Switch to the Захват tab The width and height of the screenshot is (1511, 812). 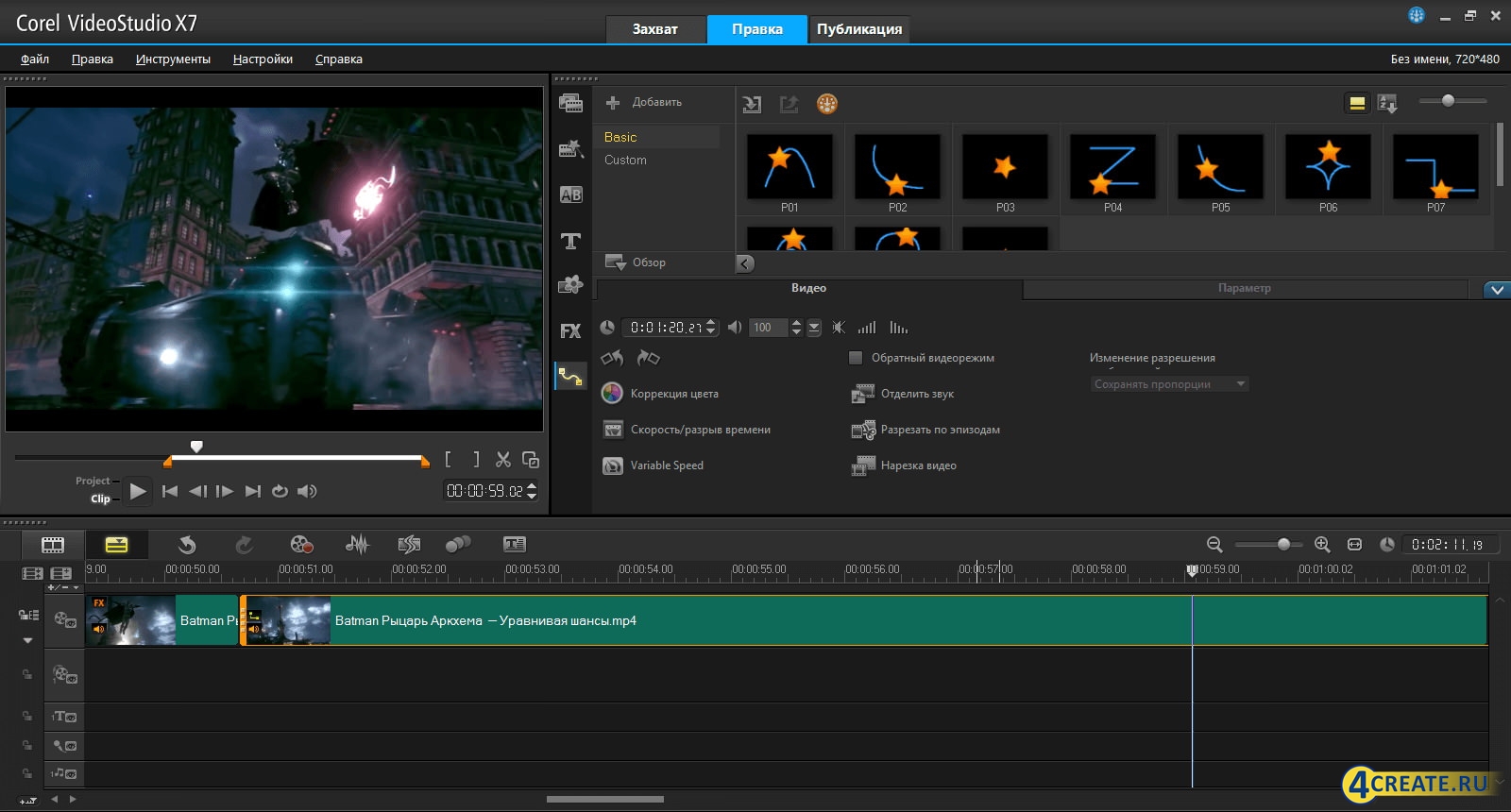[655, 29]
